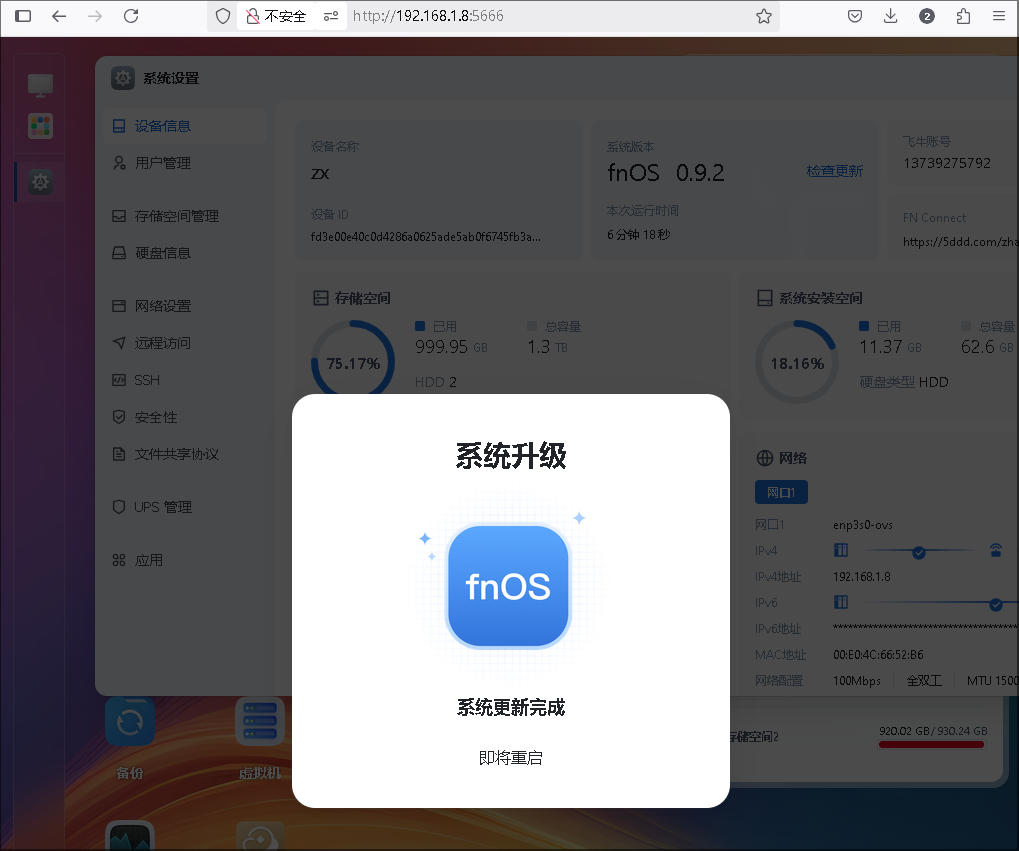Open 用户管理 in the settings sidebar

185,163
